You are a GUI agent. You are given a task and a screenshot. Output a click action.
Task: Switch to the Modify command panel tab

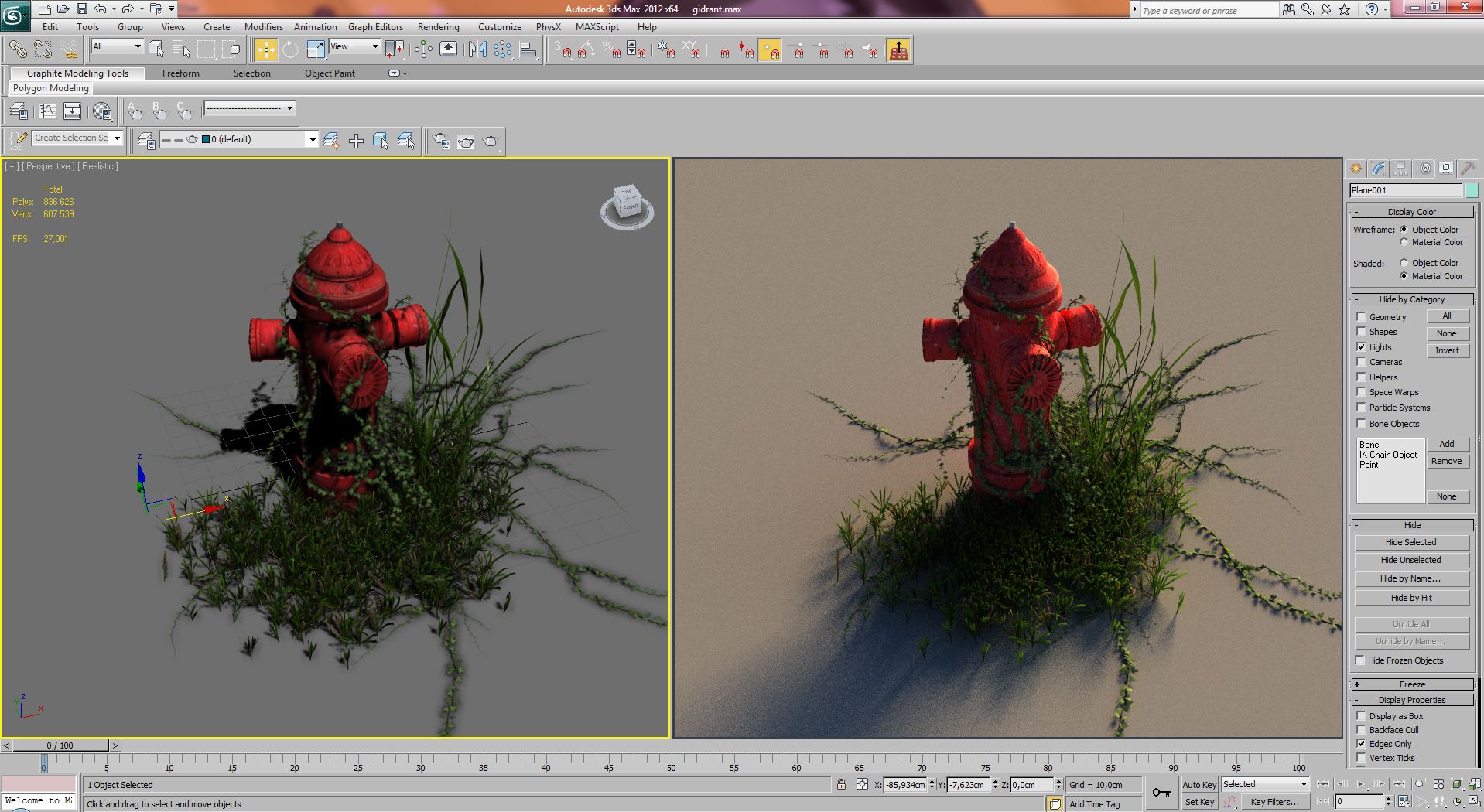point(1378,169)
